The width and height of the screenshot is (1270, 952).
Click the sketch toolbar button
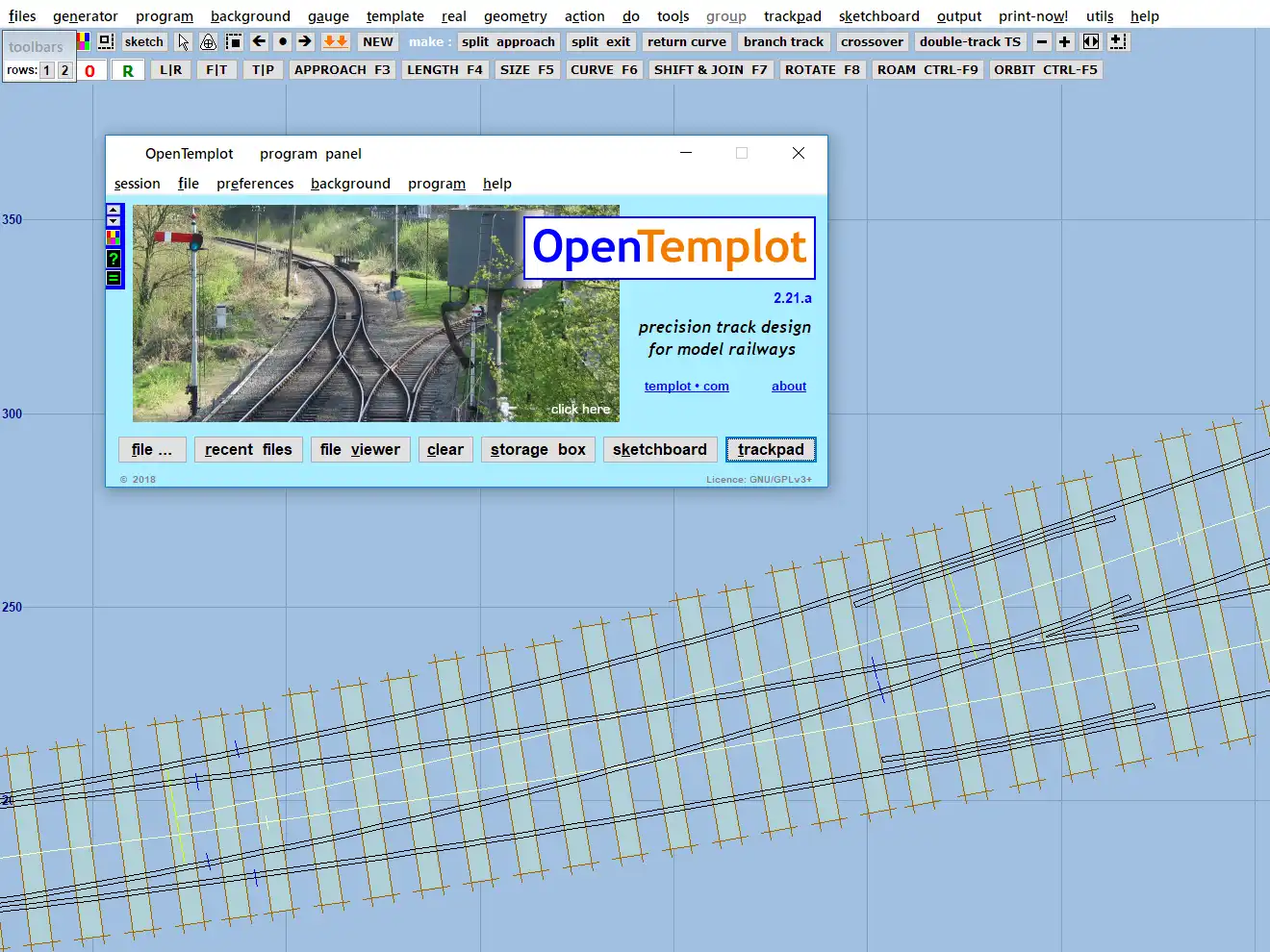click(x=144, y=41)
